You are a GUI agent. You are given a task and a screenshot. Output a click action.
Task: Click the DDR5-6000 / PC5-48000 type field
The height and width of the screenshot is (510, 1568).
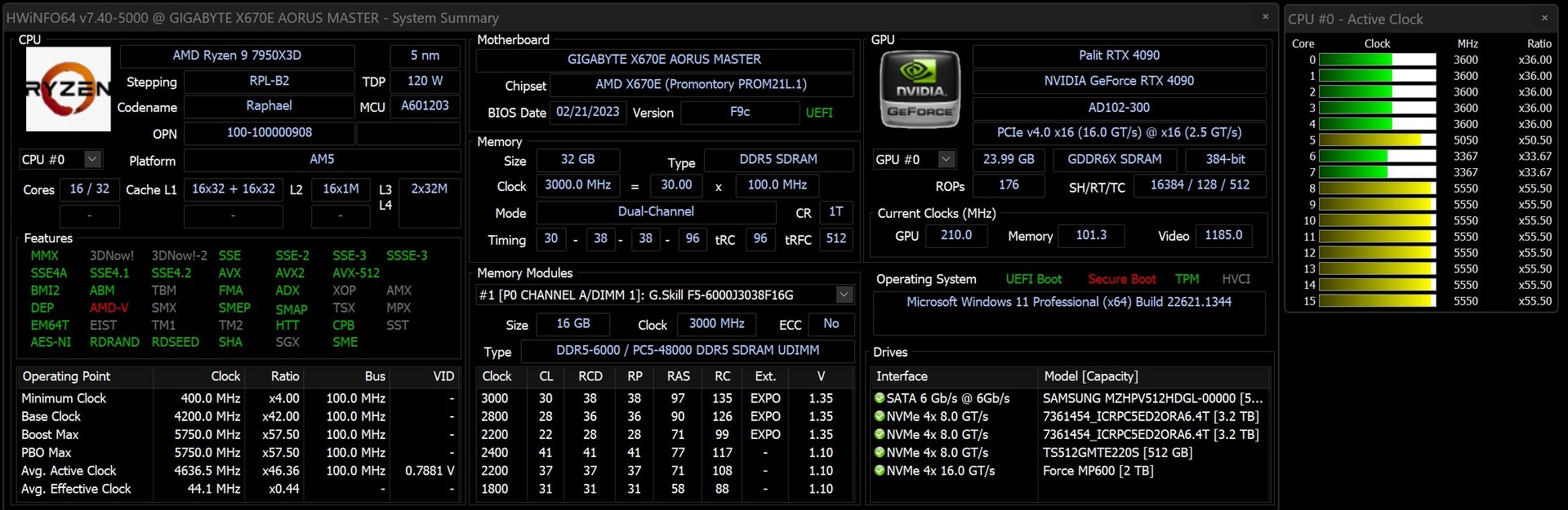[688, 350]
